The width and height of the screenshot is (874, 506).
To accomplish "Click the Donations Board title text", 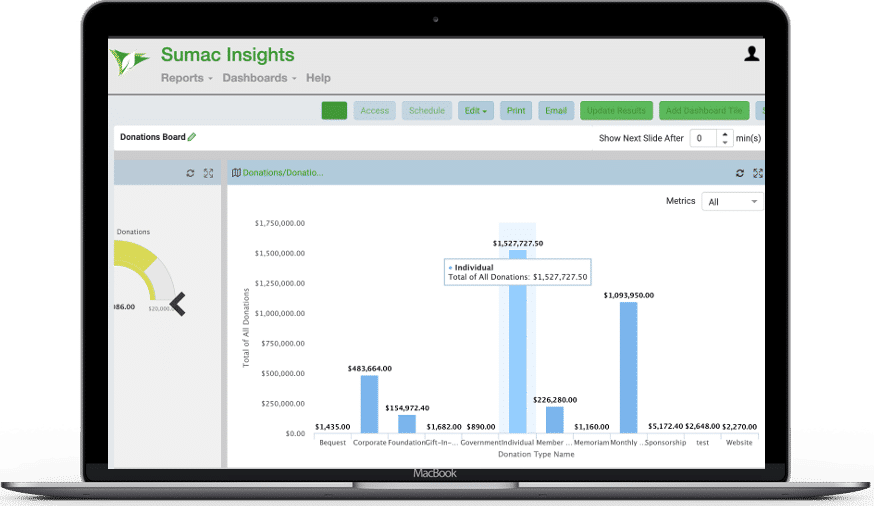I will [x=153, y=137].
